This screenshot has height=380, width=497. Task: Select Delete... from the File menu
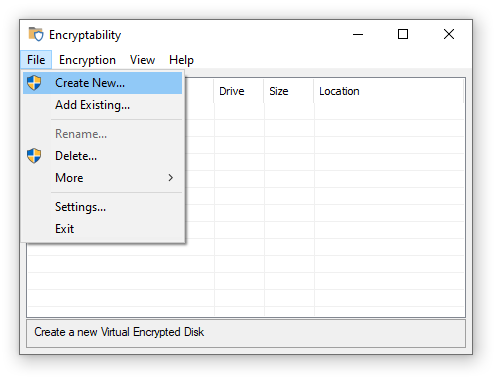(x=103, y=156)
